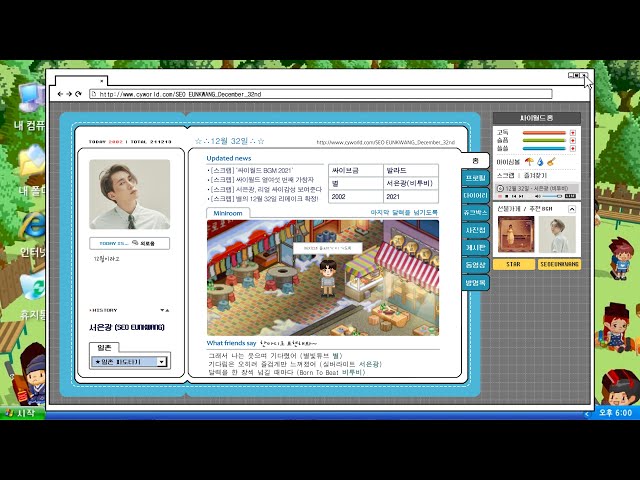Switch to the 다이어리 tab
Image resolution: width=640 pixels, height=480 pixels.
[476, 196]
